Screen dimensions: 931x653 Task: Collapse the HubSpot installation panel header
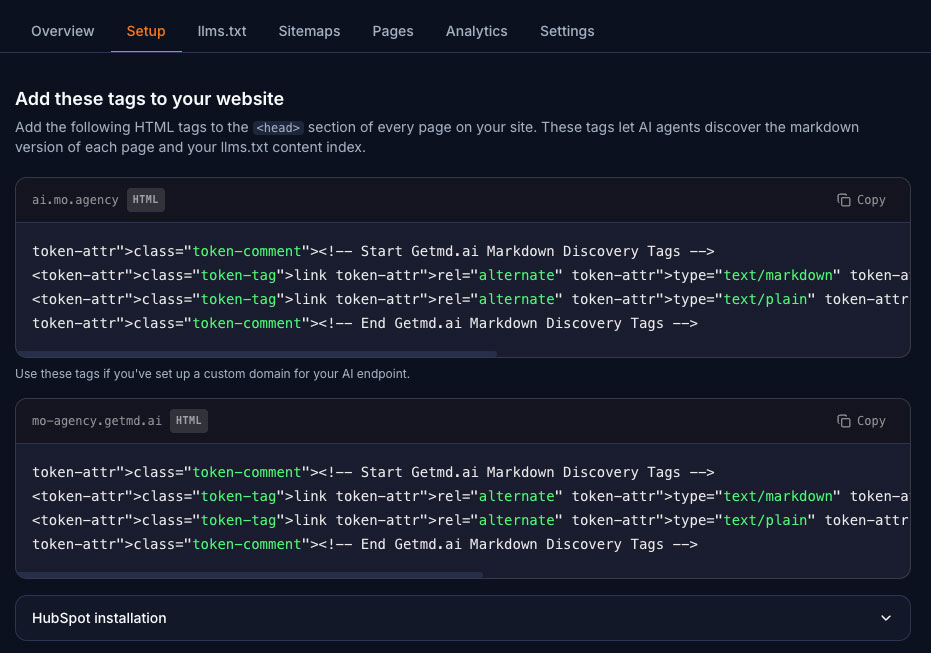463,618
